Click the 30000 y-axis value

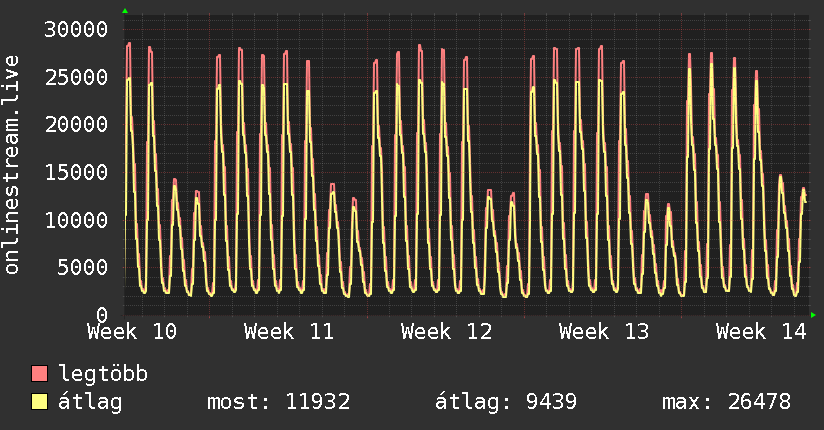[76, 29]
